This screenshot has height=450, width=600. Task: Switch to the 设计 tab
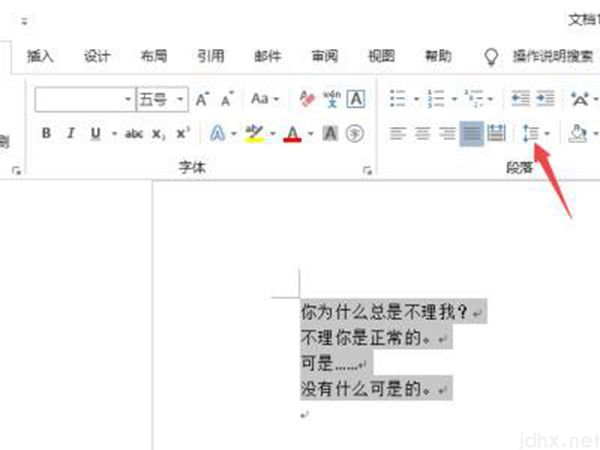(x=97, y=56)
